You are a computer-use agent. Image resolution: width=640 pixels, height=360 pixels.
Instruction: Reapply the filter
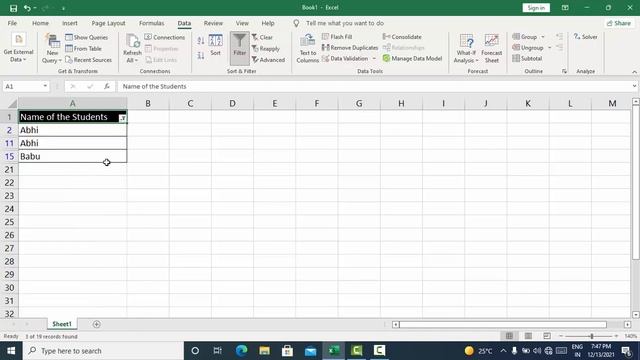coord(266,49)
